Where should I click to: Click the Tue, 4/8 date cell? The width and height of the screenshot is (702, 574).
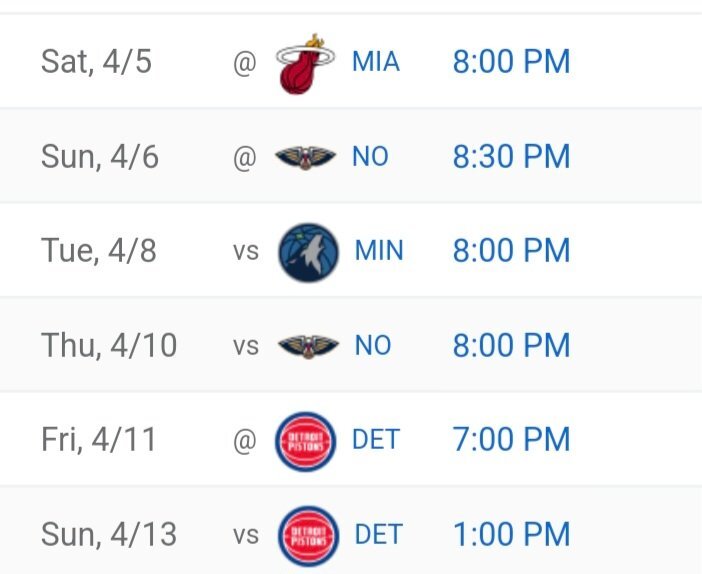(98, 250)
